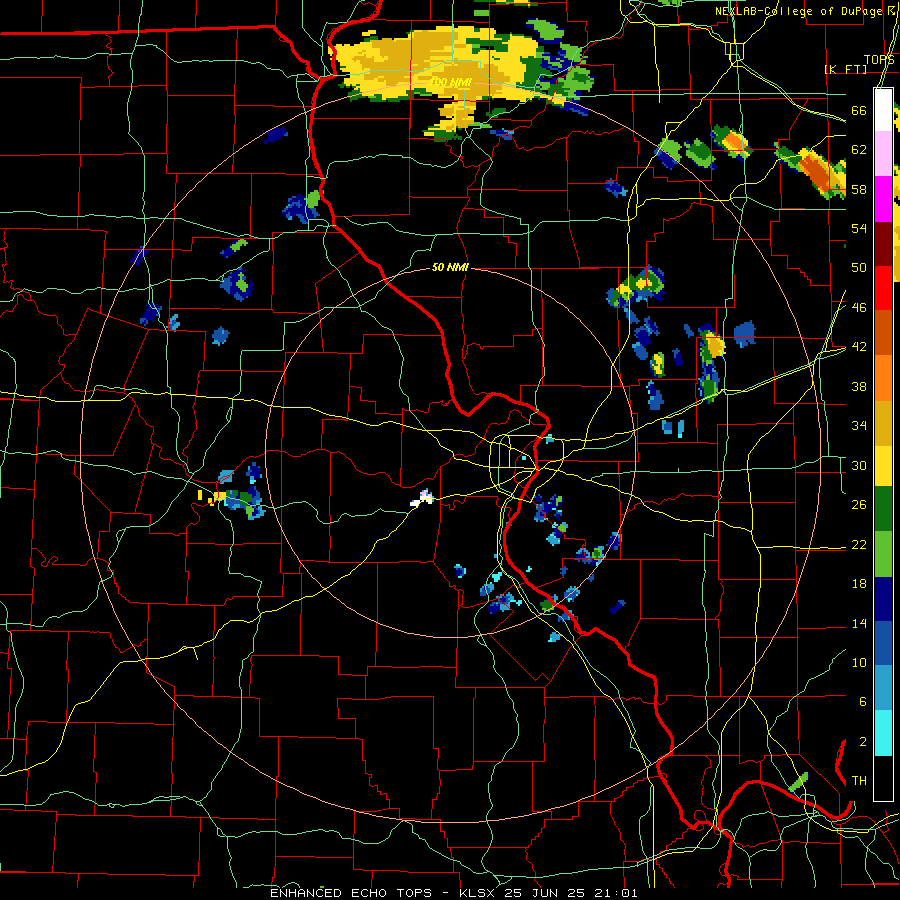This screenshot has height=900, width=900.
Task: Click the magenta legend swatch
Action: [883, 199]
